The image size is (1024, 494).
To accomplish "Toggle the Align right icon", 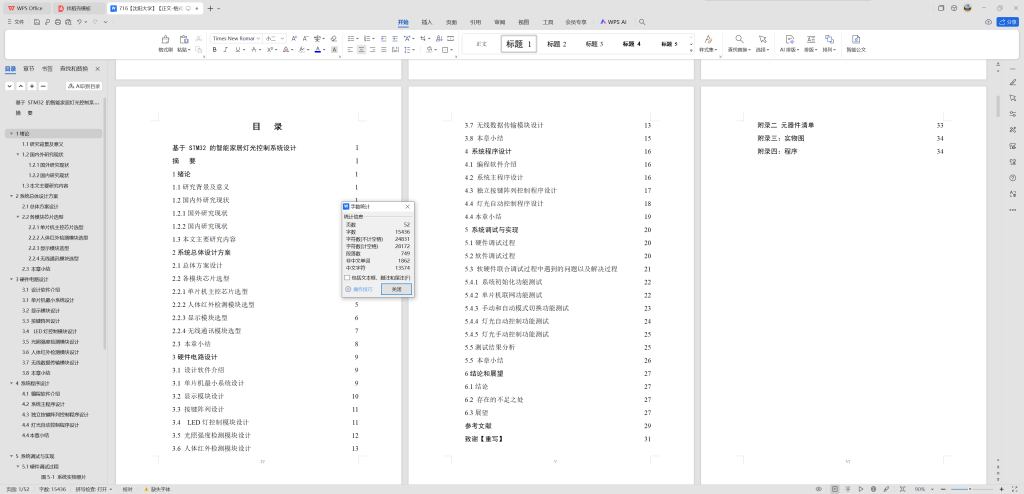I will tap(372, 50).
